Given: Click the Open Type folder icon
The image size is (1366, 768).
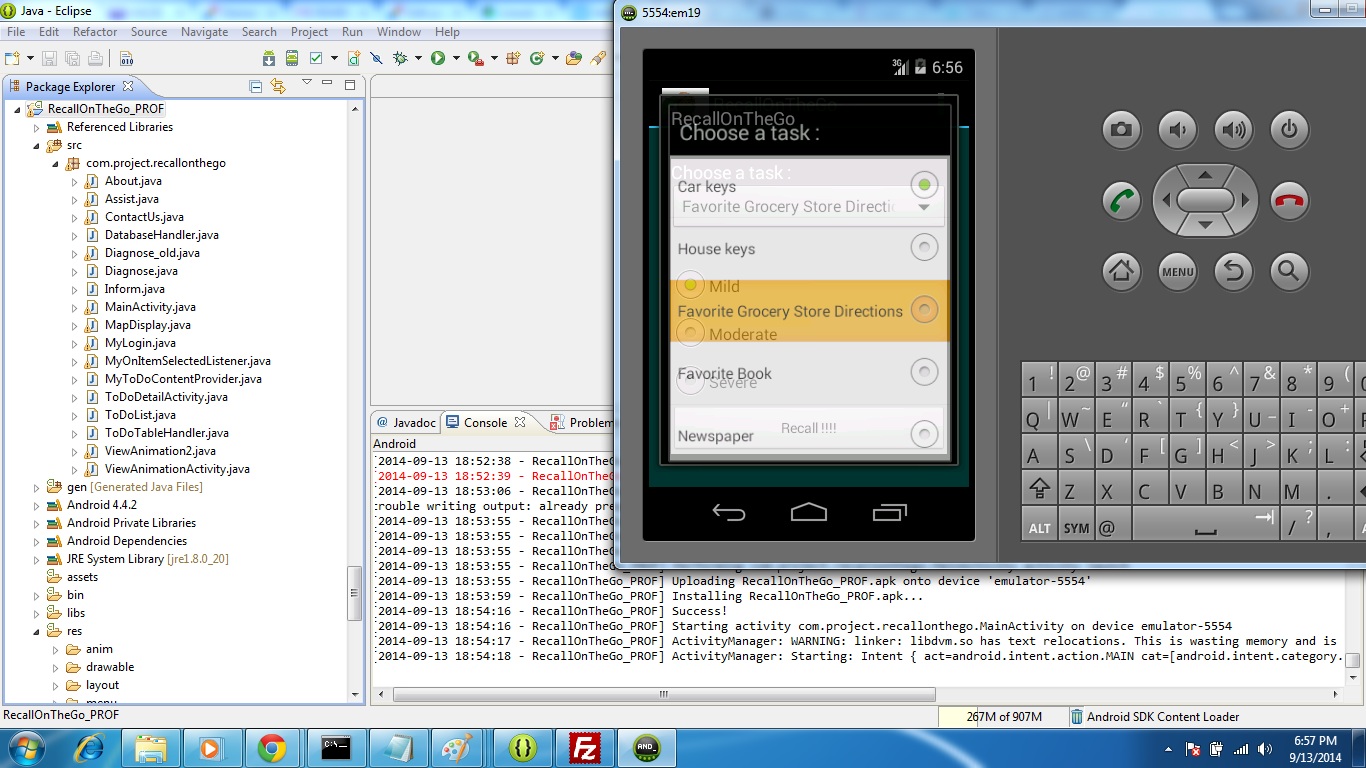Looking at the screenshot, I should click(573, 58).
